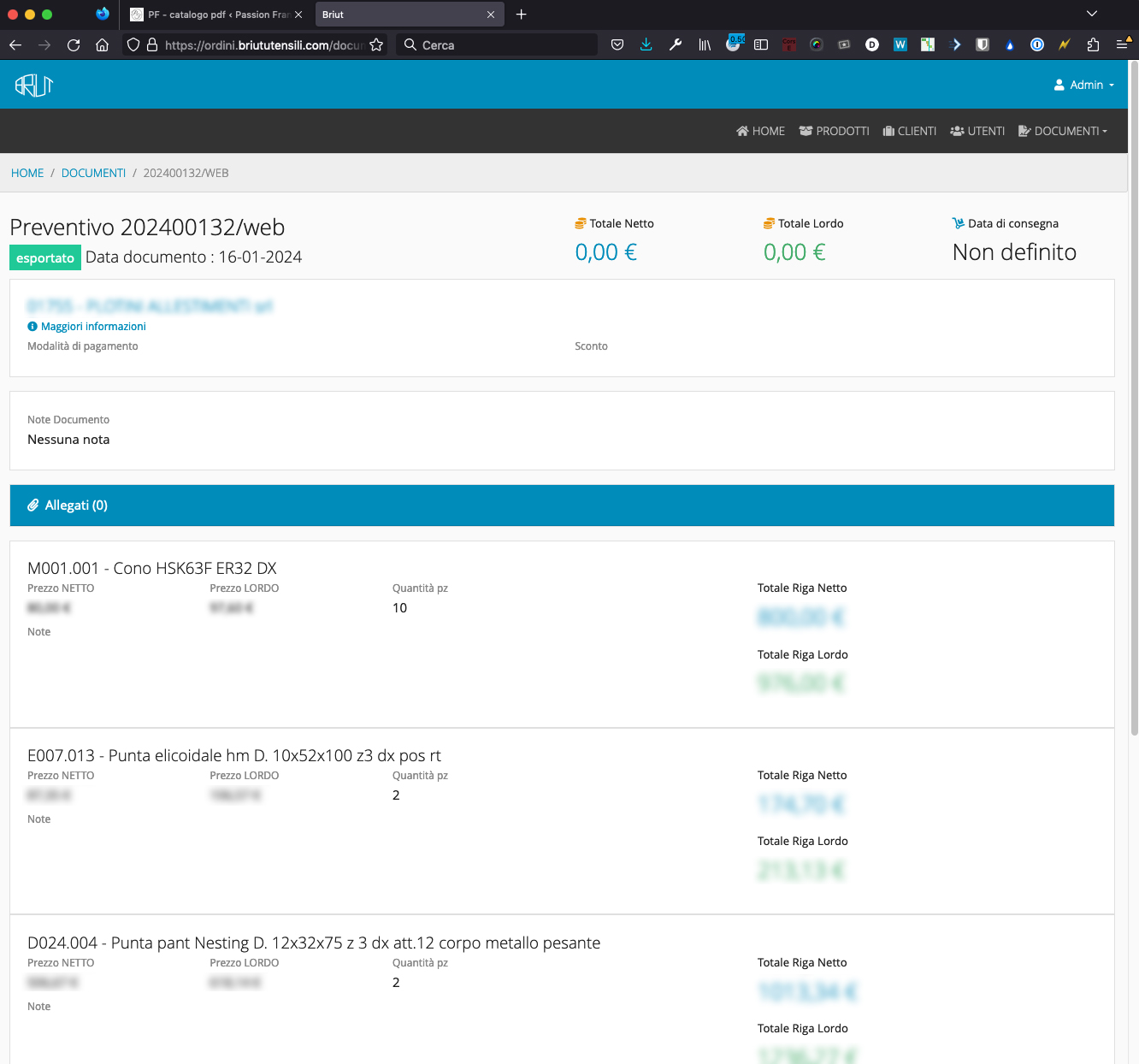Open the blue W extension icon

coord(900,44)
